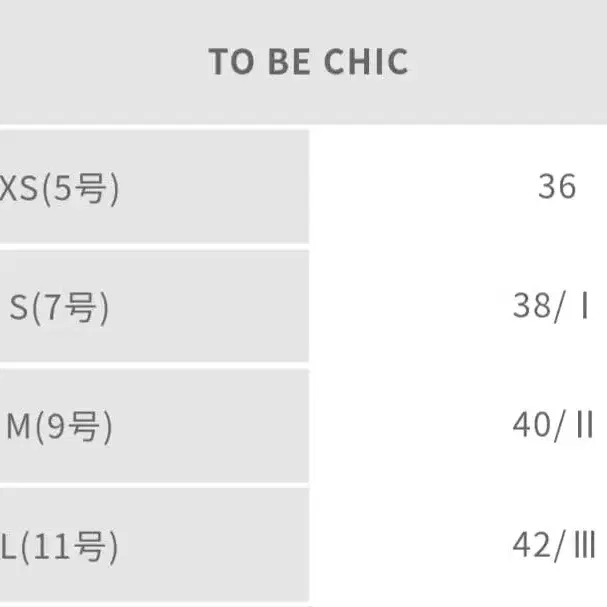
Task: Click the size value 36
Action: [x=556, y=187]
